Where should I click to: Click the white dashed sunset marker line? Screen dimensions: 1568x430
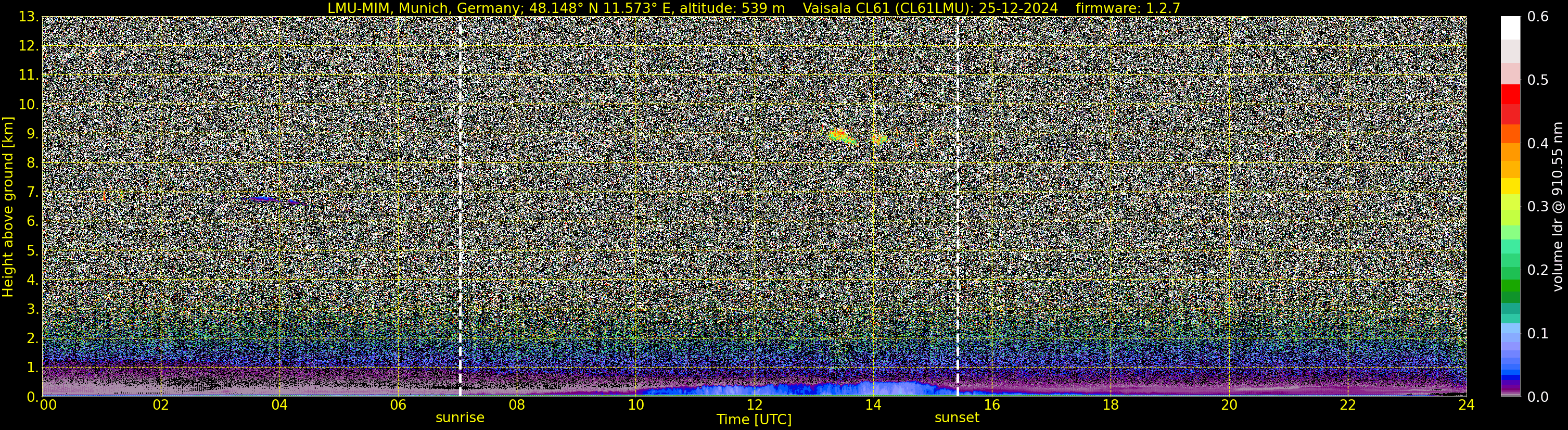pos(958,207)
